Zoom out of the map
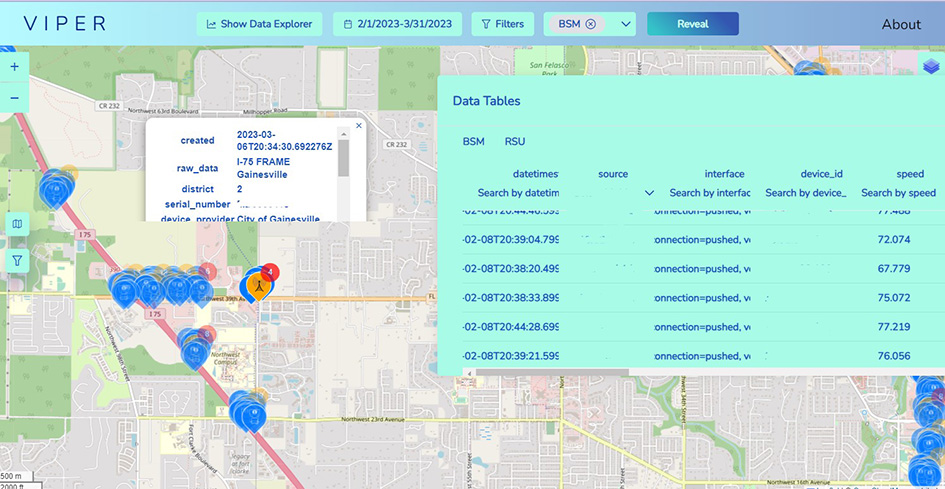Image resolution: width=945 pixels, height=489 pixels. click(x=14, y=98)
